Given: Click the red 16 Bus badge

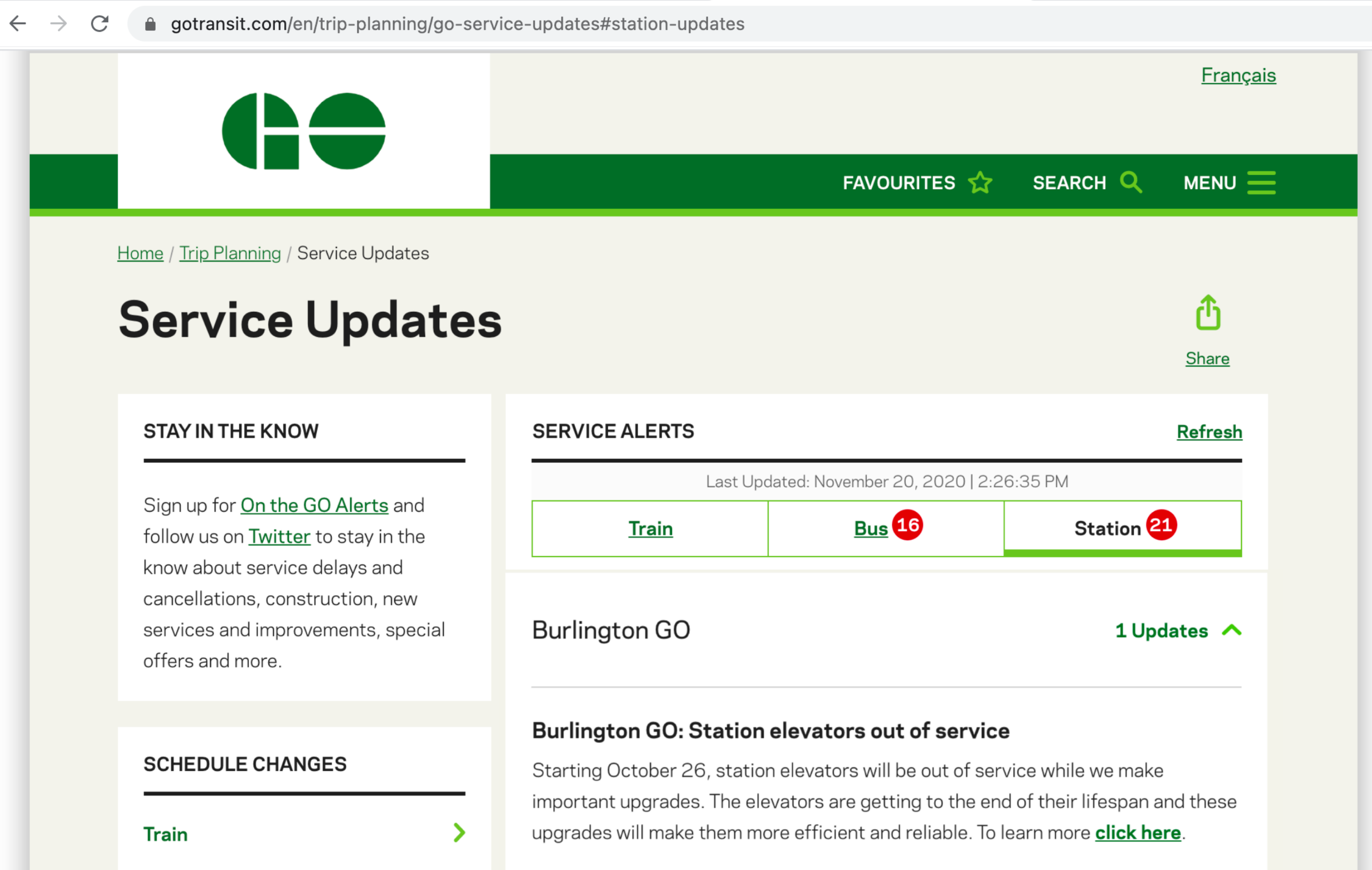Looking at the screenshot, I should pos(908,525).
